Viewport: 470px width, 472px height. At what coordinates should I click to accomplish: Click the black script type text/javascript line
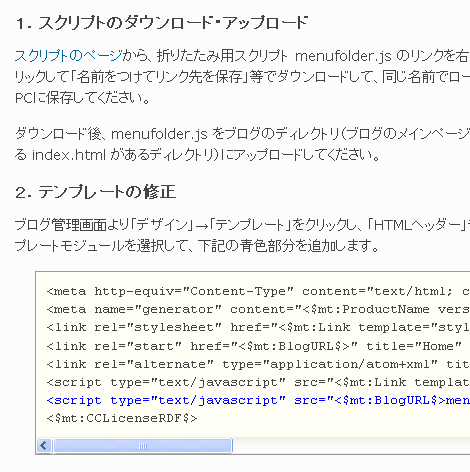258,382
